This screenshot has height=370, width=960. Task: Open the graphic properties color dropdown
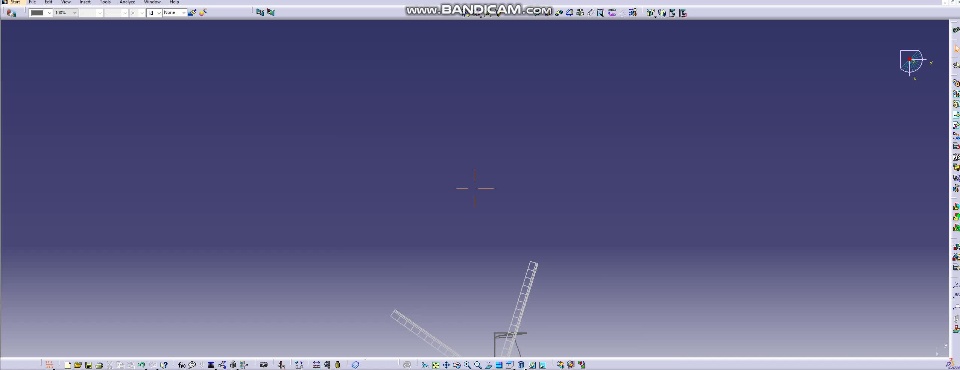click(41, 12)
